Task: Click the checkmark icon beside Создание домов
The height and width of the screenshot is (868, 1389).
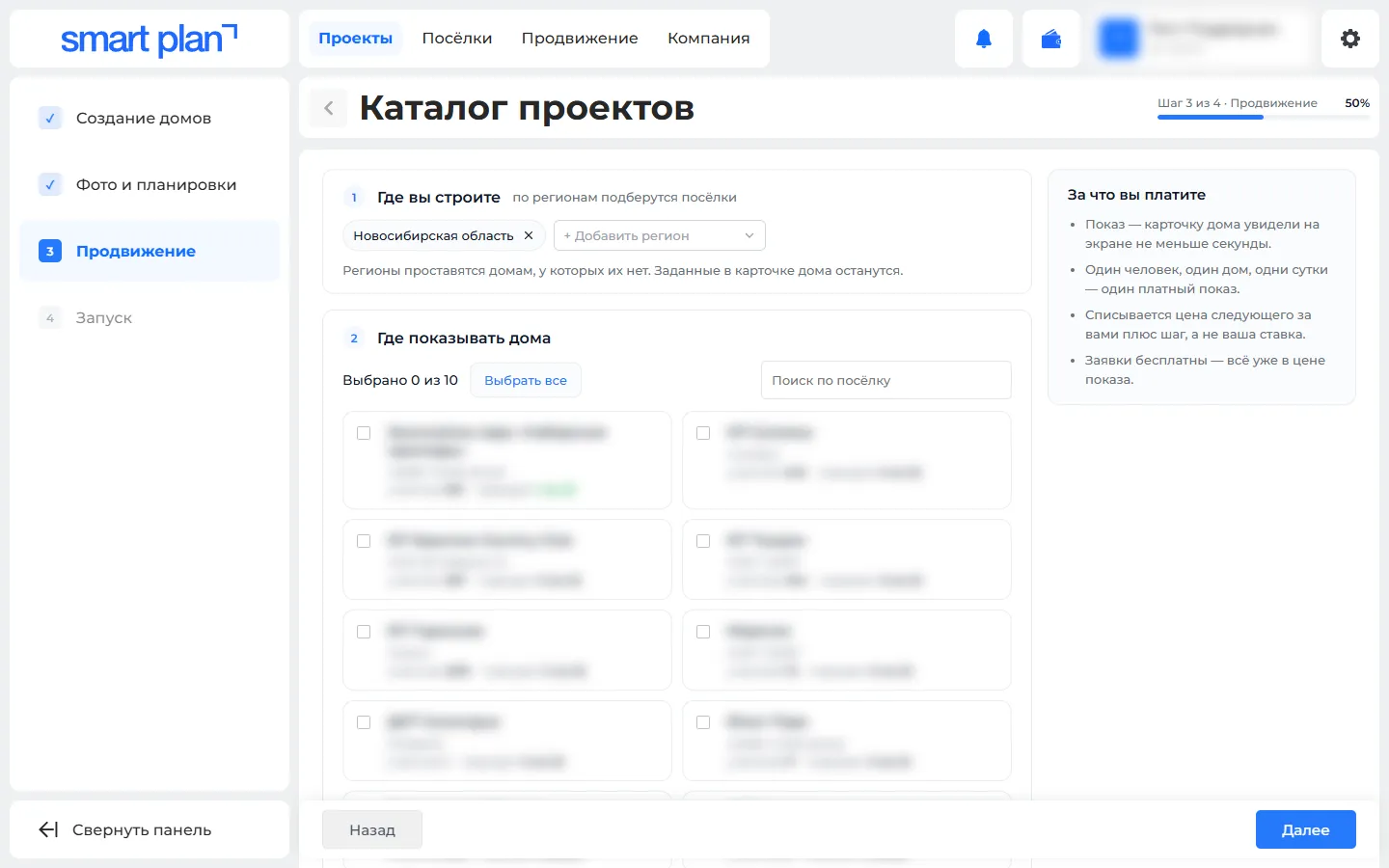Action: [50, 118]
